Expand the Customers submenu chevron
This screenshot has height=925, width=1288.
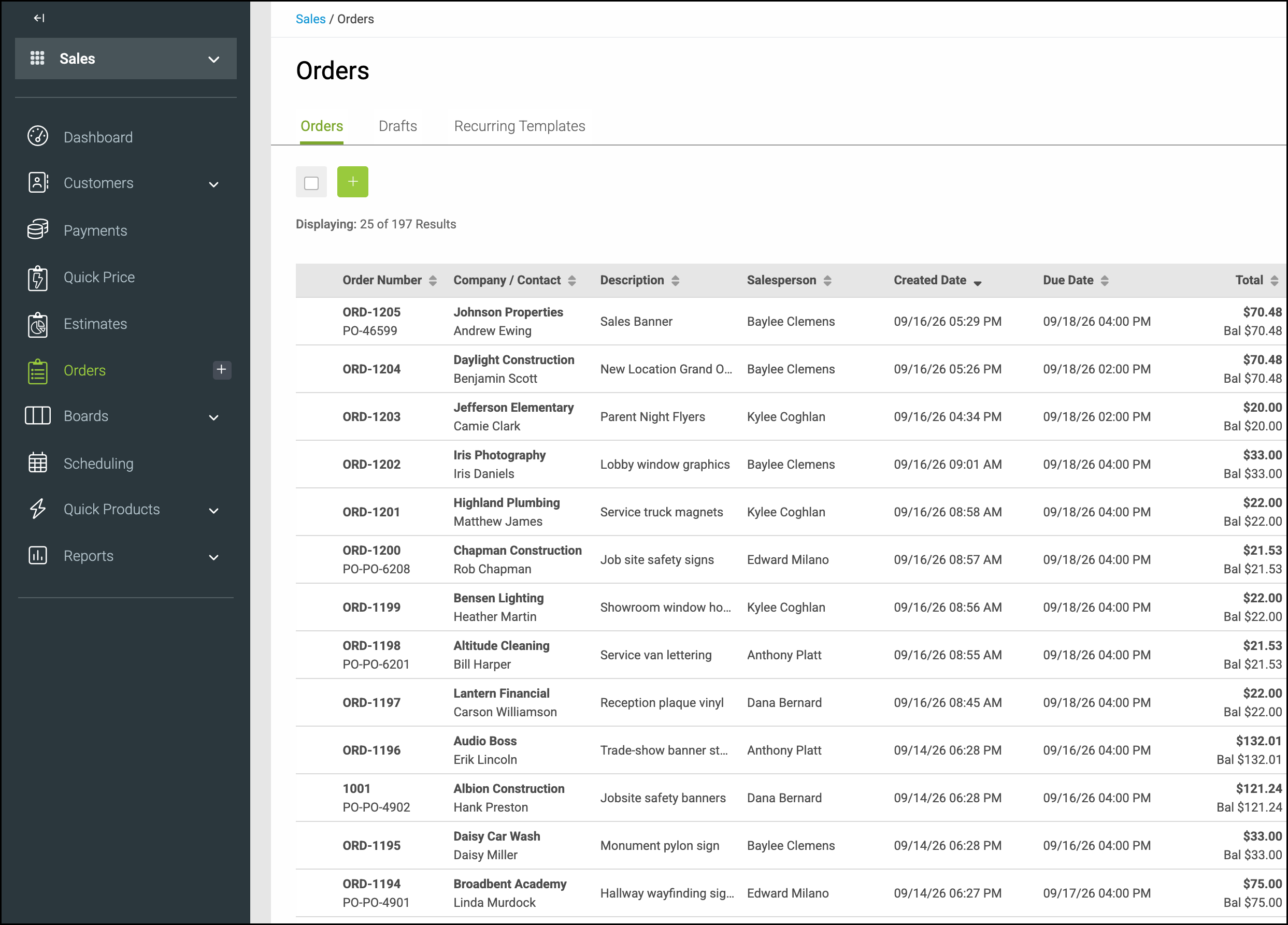click(213, 184)
